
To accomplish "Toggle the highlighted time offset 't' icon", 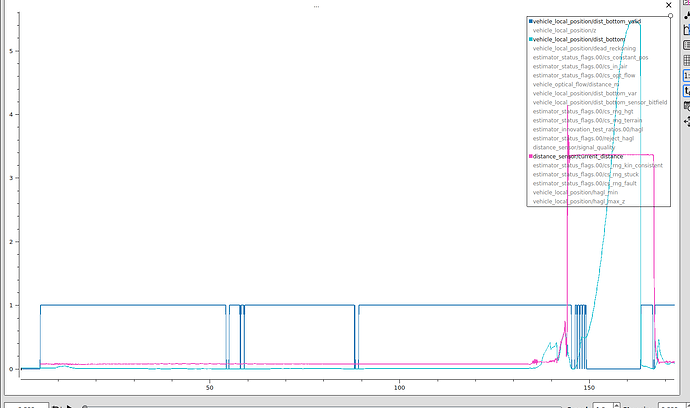I will click(x=685, y=90).
